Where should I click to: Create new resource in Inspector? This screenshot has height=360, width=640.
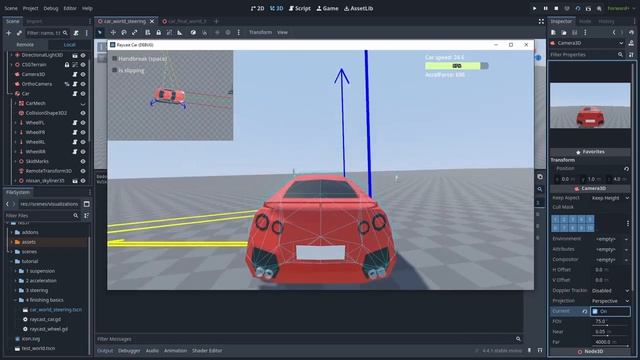tap(553, 32)
